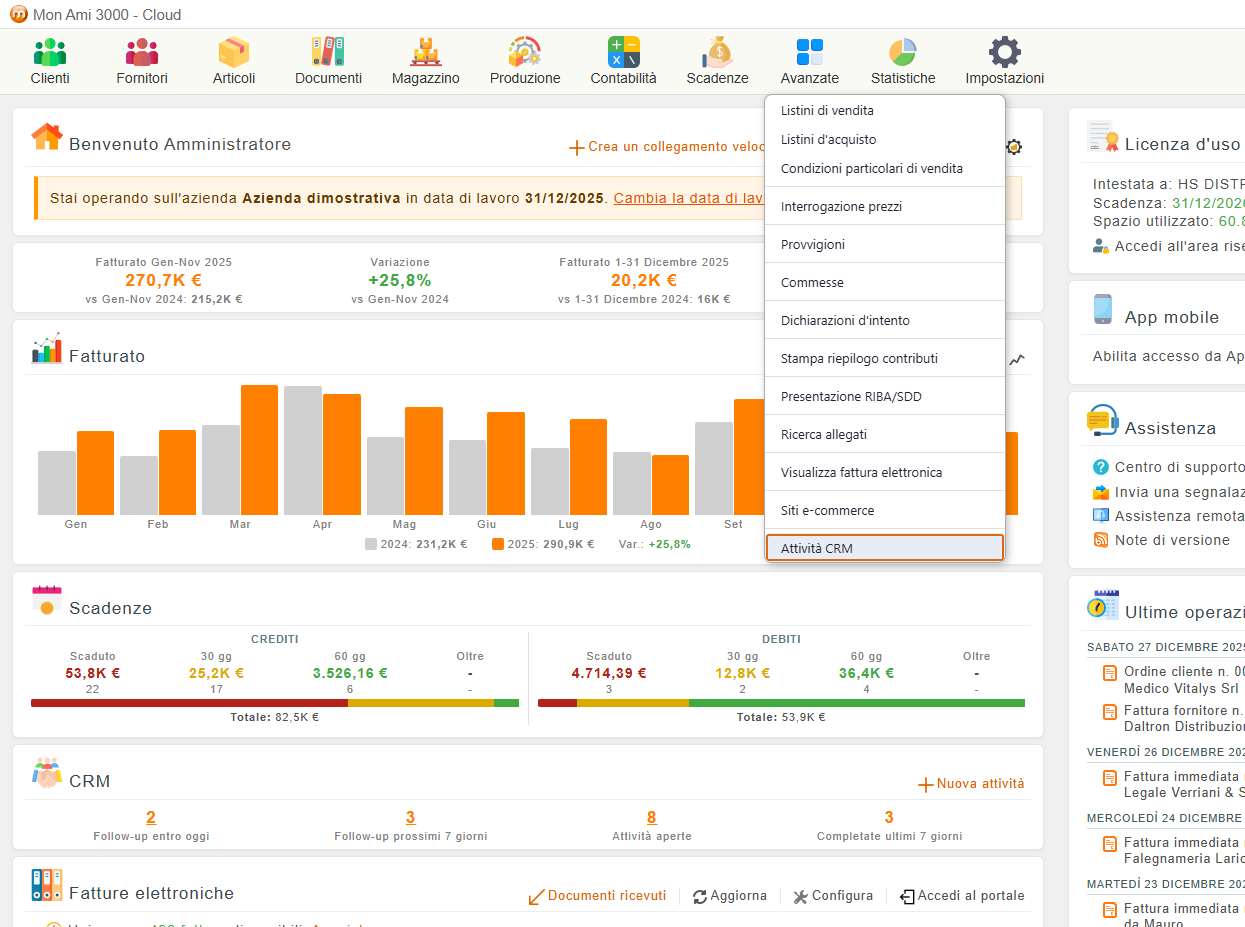Click Configura in Fatture elettroniche

833,896
